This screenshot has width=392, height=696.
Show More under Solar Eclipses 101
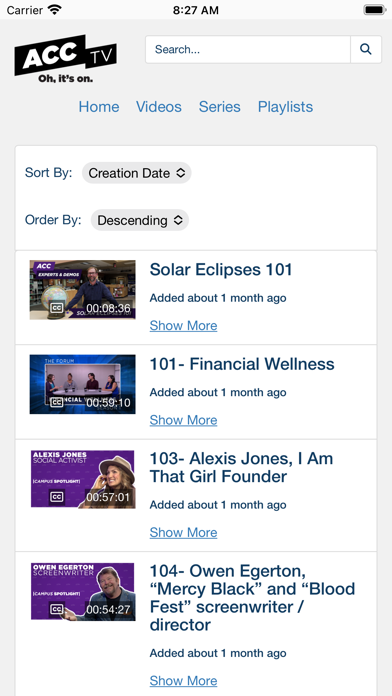point(183,325)
